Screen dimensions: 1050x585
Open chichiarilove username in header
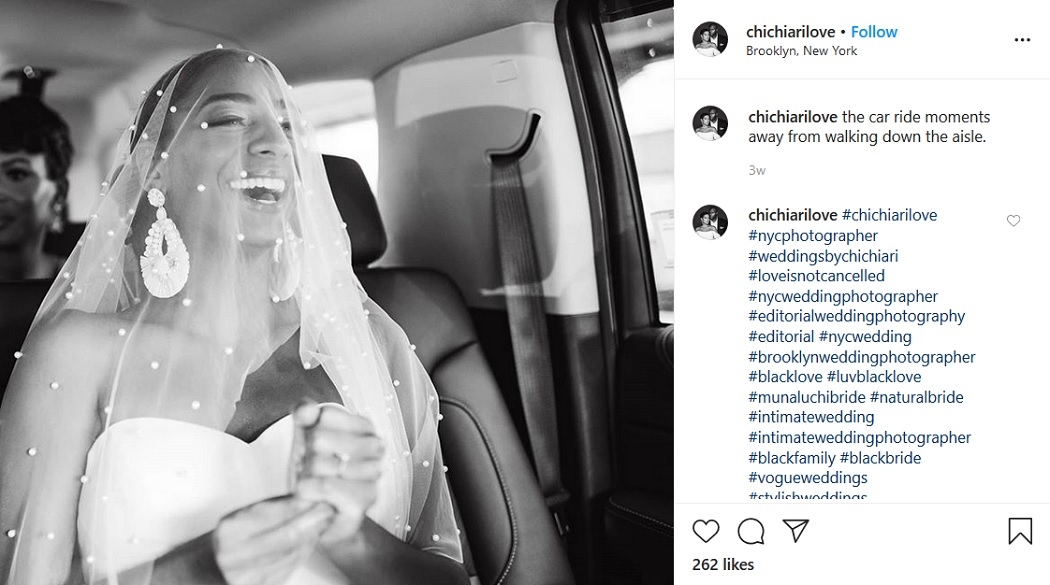(791, 31)
